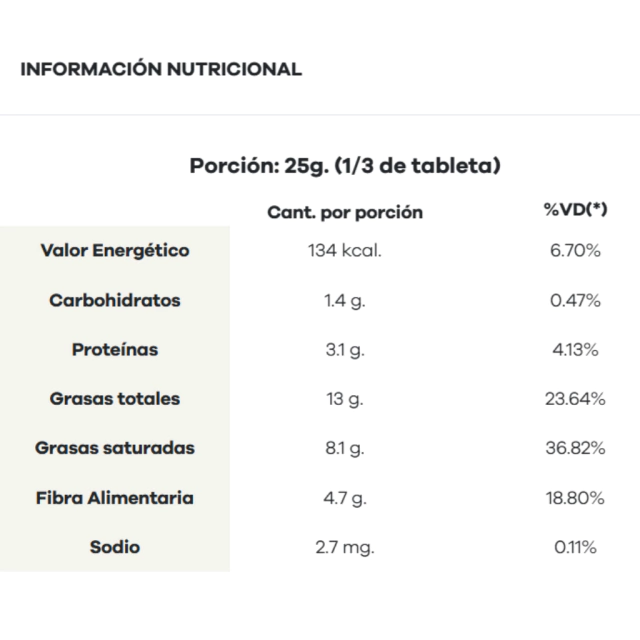The height and width of the screenshot is (640, 640).
Task: Click the 1.4 g. carbohydrates amount
Action: click(x=345, y=300)
